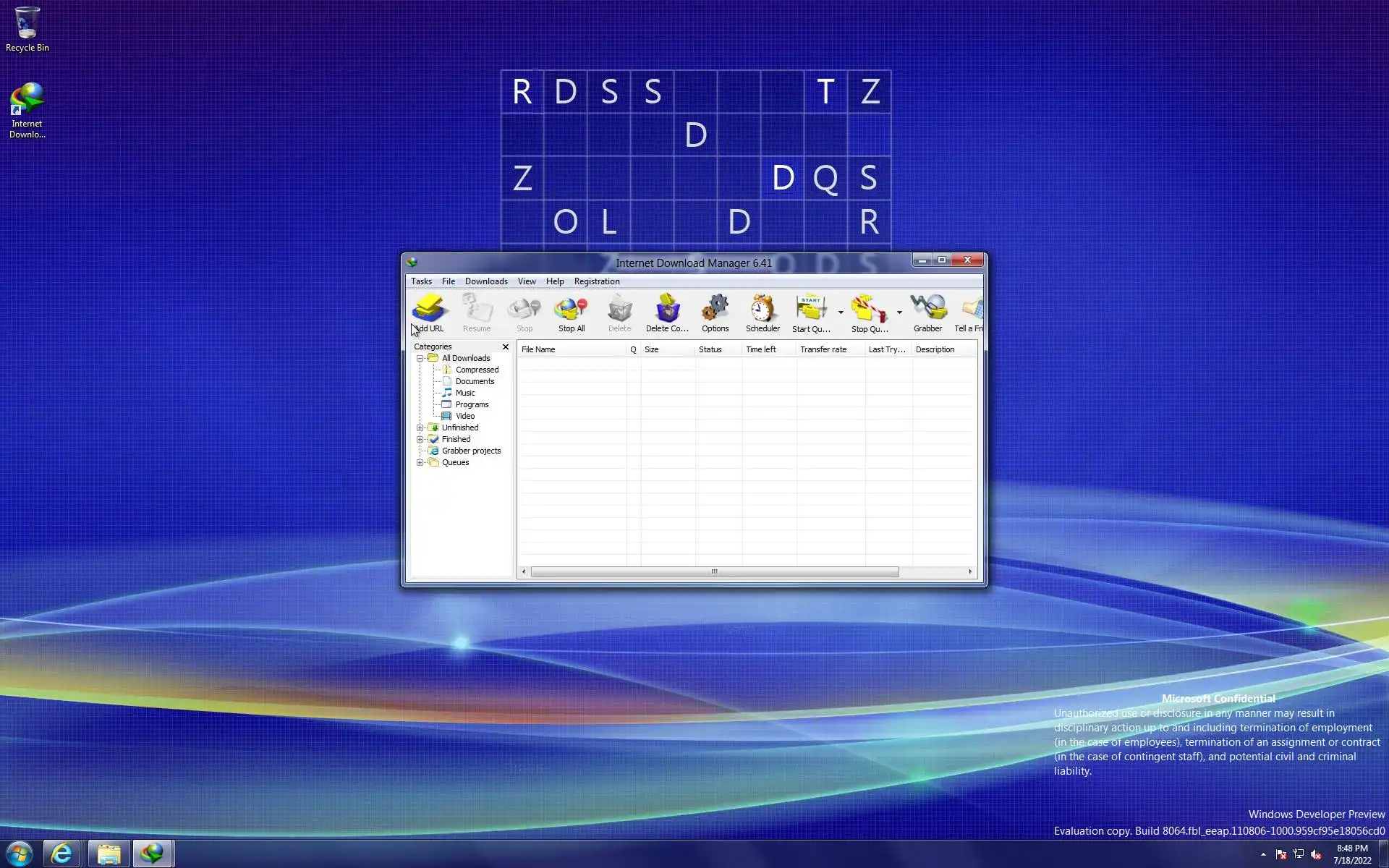Expand the Queues tree node
The height and width of the screenshot is (868, 1389).
click(420, 462)
